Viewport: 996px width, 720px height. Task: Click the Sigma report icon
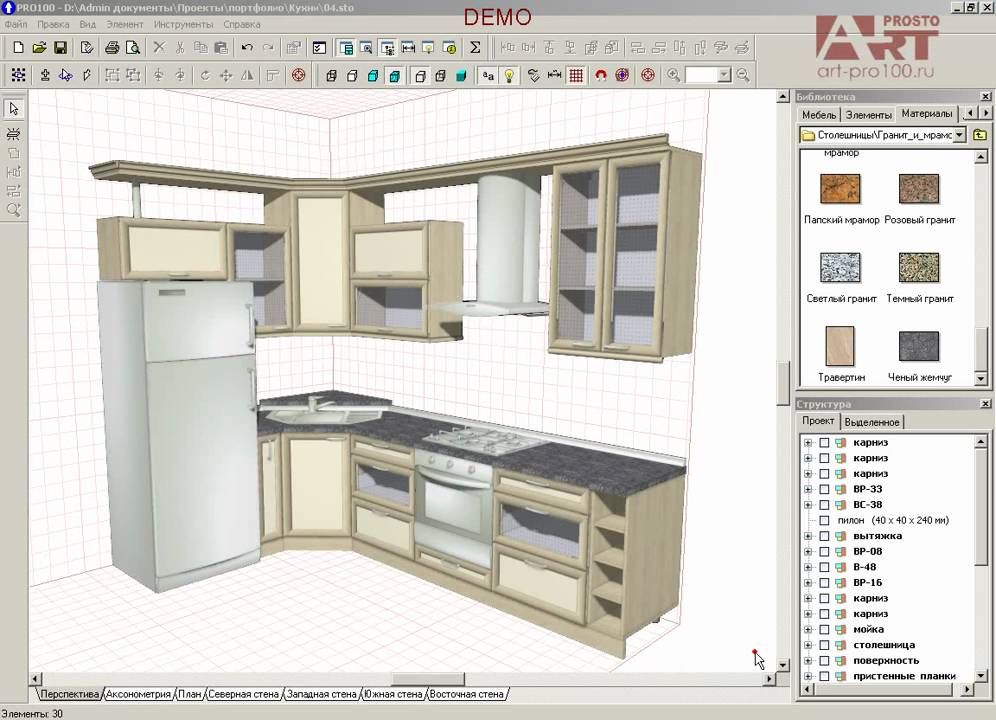click(x=475, y=47)
